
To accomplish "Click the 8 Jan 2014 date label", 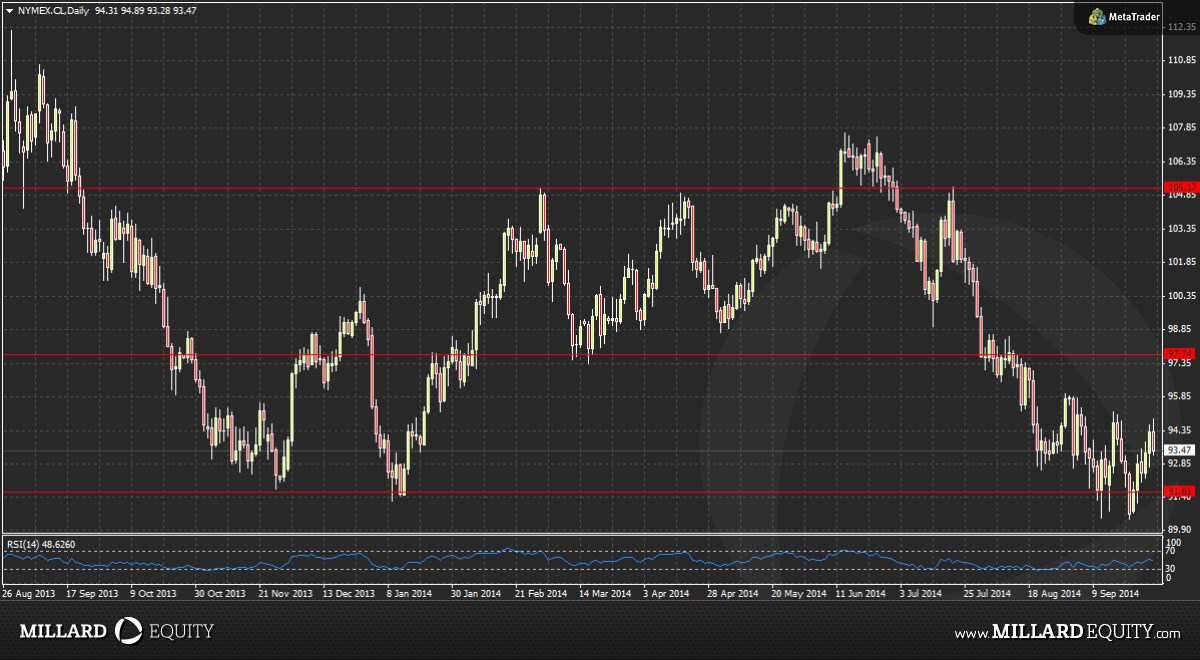I will (408, 593).
